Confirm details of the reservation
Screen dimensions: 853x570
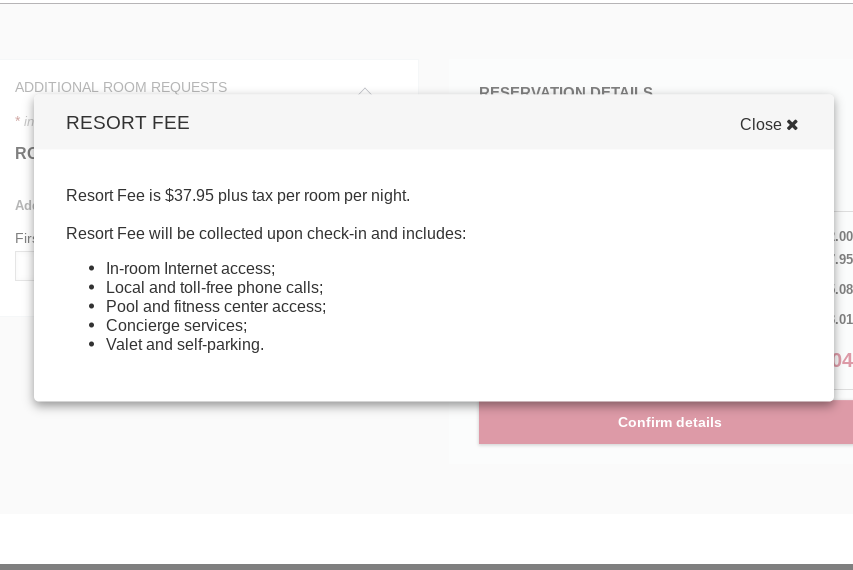pyautogui.click(x=669, y=422)
